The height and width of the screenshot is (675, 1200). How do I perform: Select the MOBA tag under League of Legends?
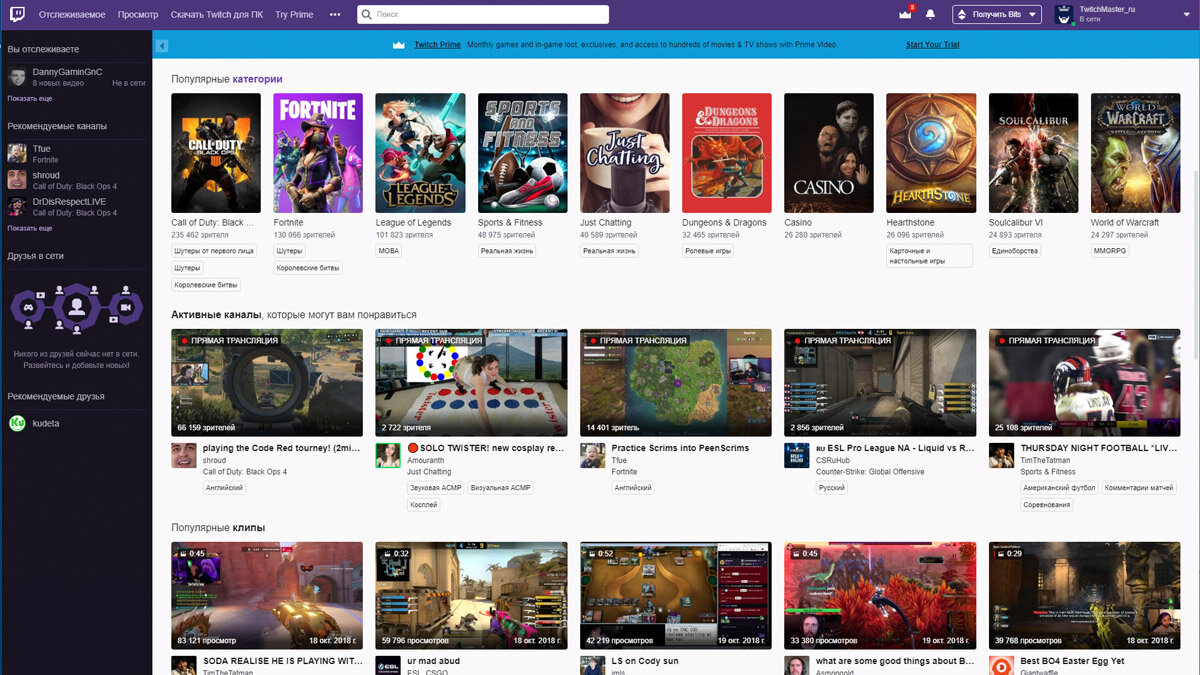389,250
